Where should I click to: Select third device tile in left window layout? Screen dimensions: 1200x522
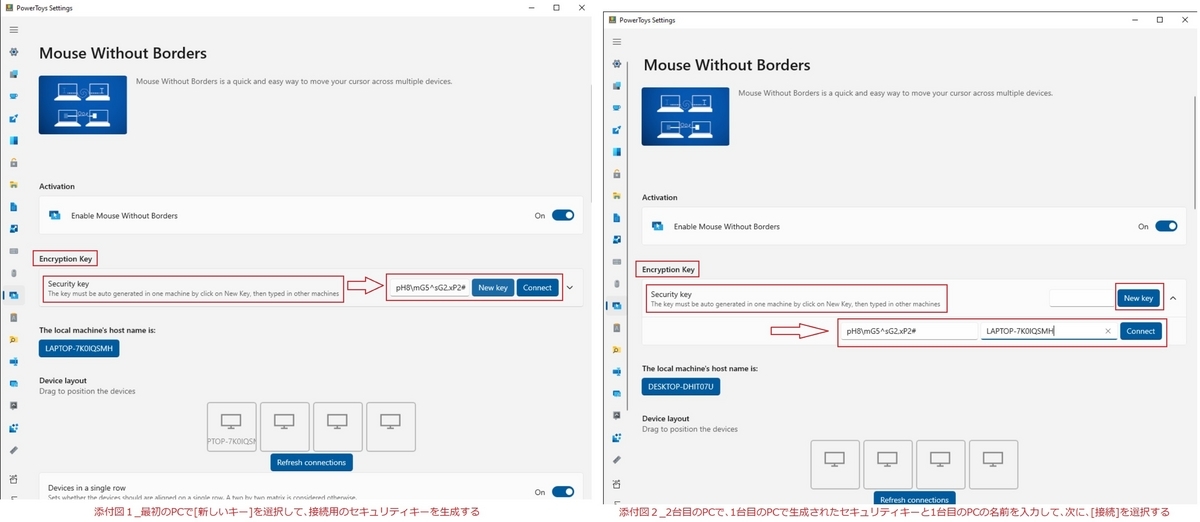[338, 427]
